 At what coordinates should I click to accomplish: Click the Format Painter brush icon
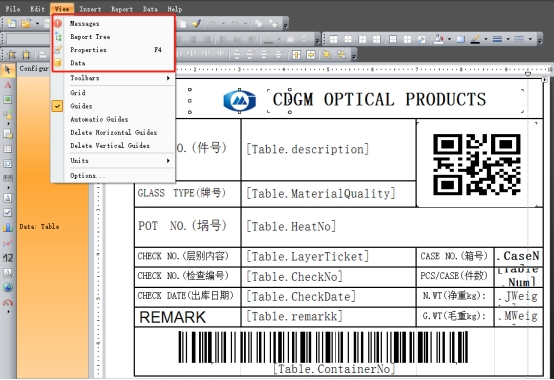click(x=196, y=24)
